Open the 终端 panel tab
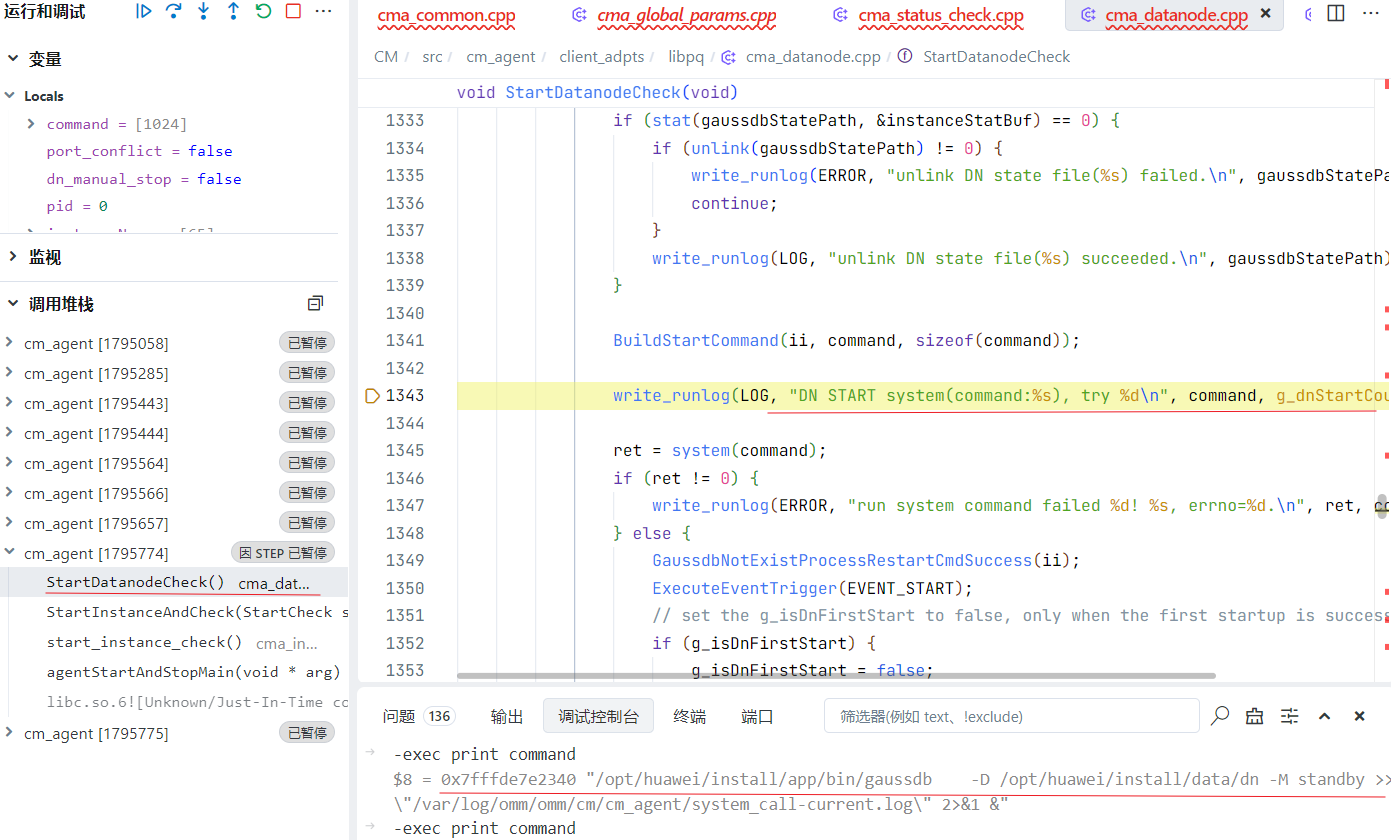 tap(689, 716)
